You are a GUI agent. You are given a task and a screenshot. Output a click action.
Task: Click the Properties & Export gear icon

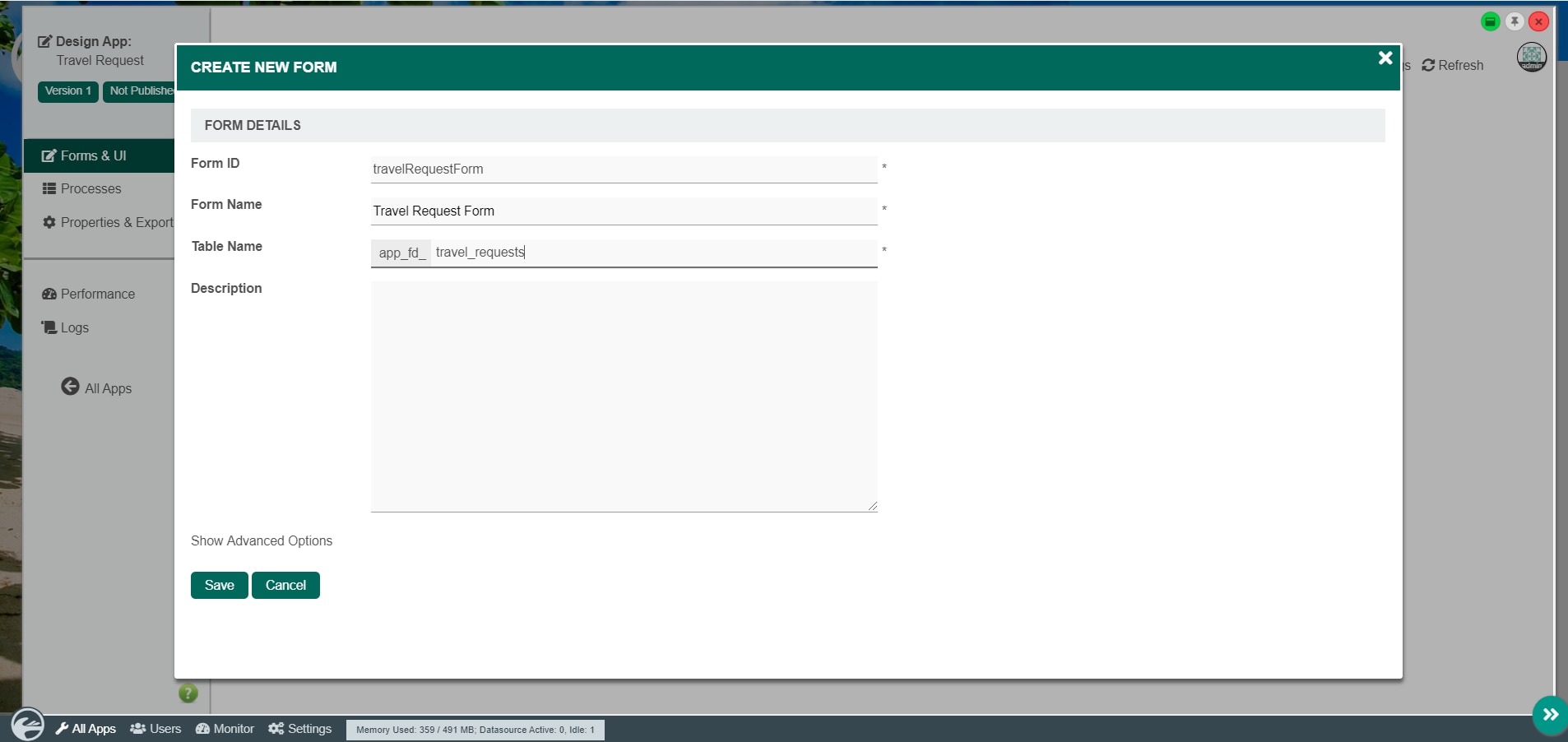click(49, 222)
